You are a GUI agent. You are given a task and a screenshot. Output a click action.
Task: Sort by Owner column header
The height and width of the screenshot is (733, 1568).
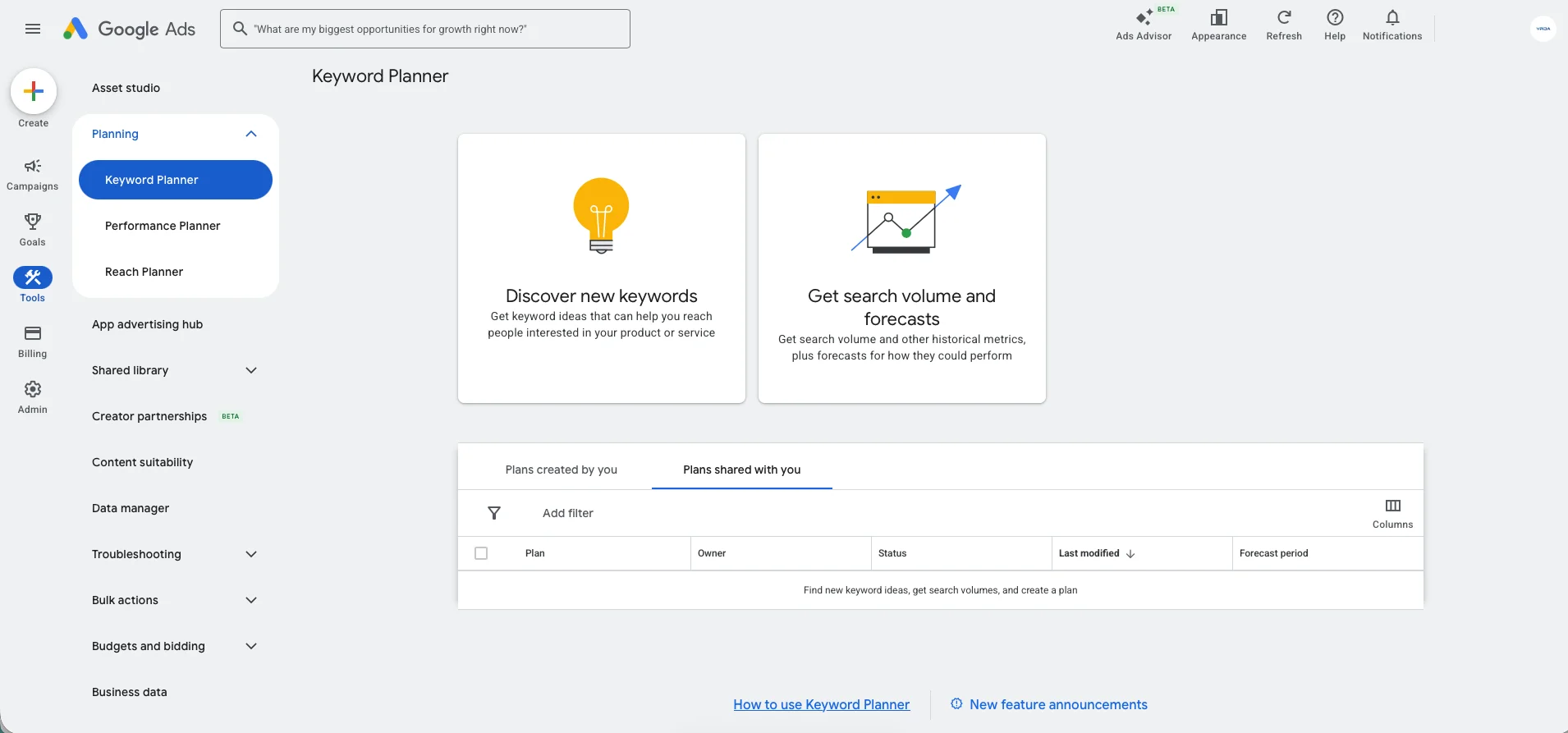click(x=712, y=553)
